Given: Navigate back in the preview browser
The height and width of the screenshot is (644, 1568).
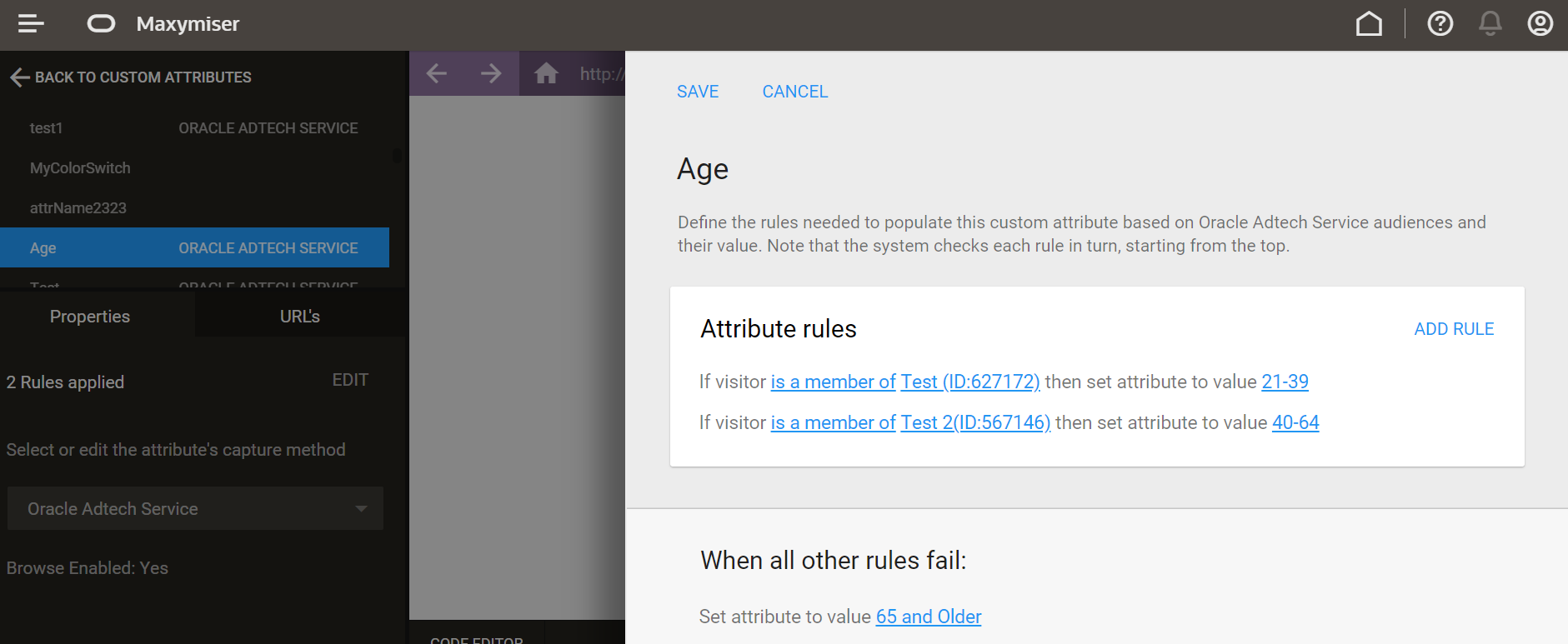Looking at the screenshot, I should (x=437, y=73).
